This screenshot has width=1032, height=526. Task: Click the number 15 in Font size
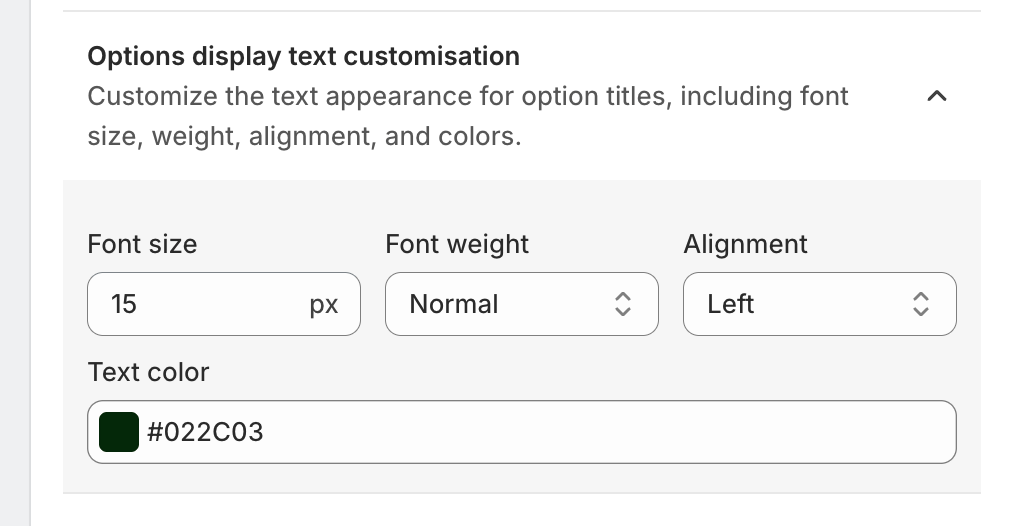point(124,304)
